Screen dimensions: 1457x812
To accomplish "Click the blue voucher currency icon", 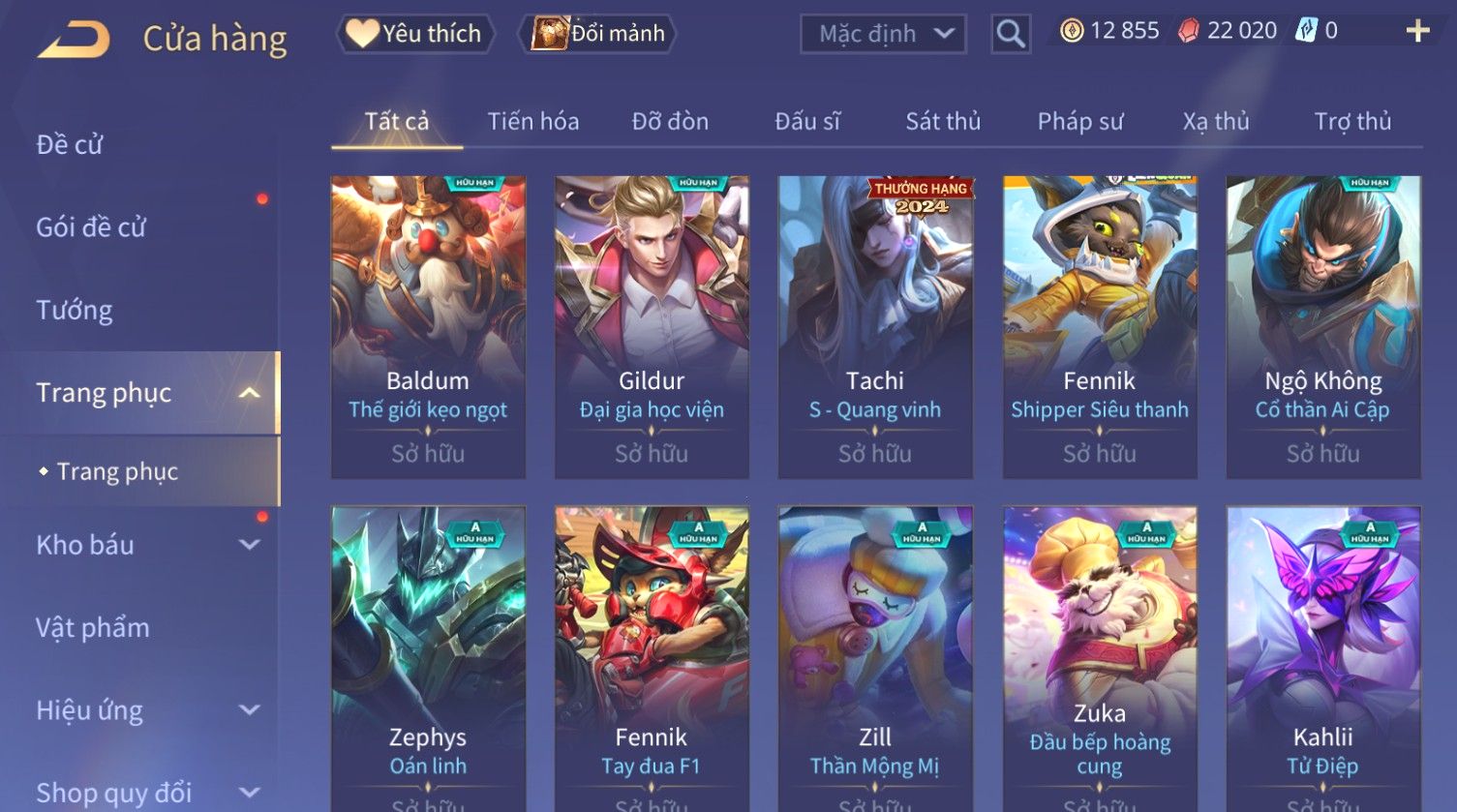I will [1306, 31].
